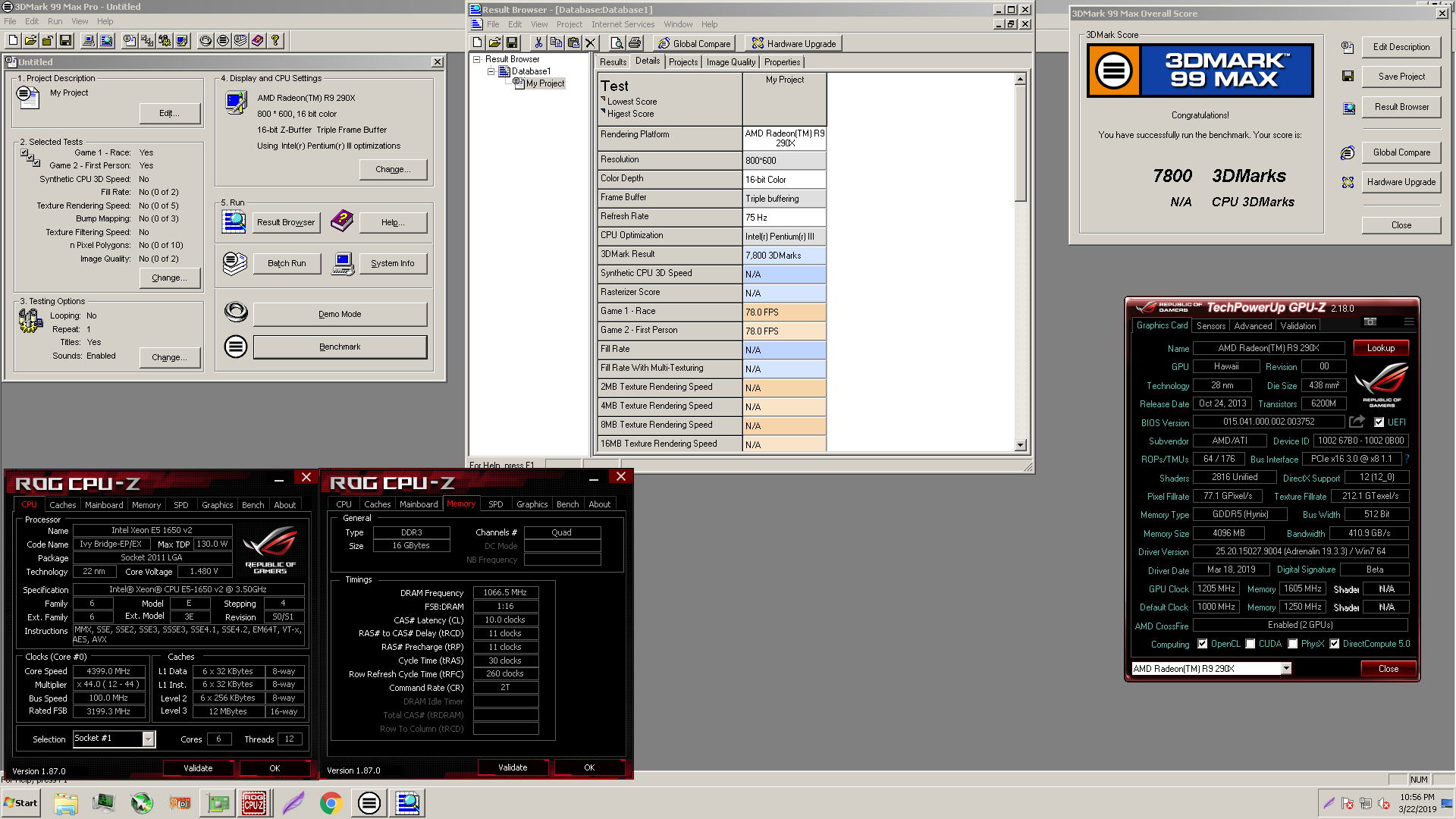1456x819 pixels.
Task: Click Delete X icon in Result Browser toolbar
Action: (591, 43)
